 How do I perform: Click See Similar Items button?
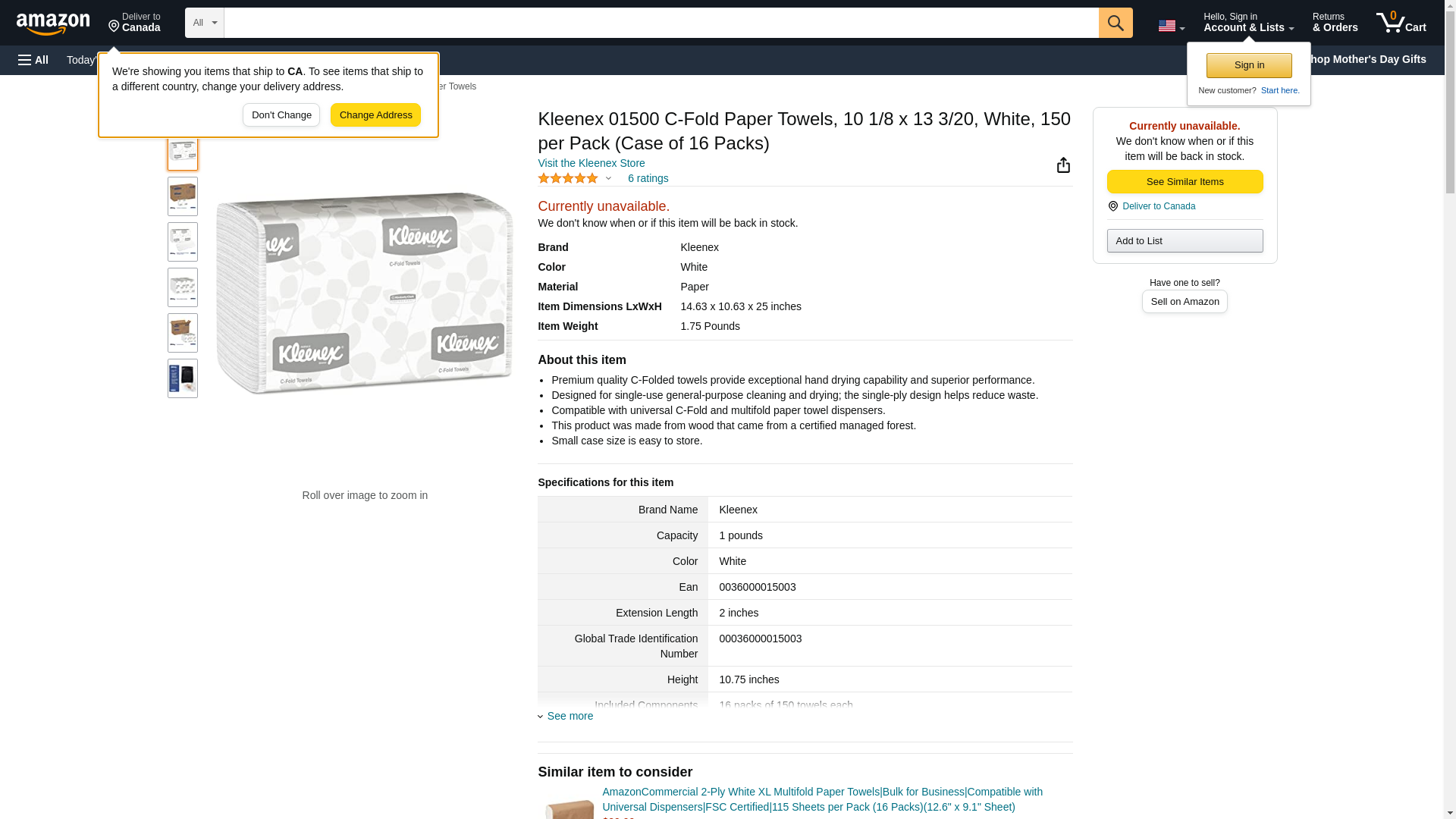1185,182
